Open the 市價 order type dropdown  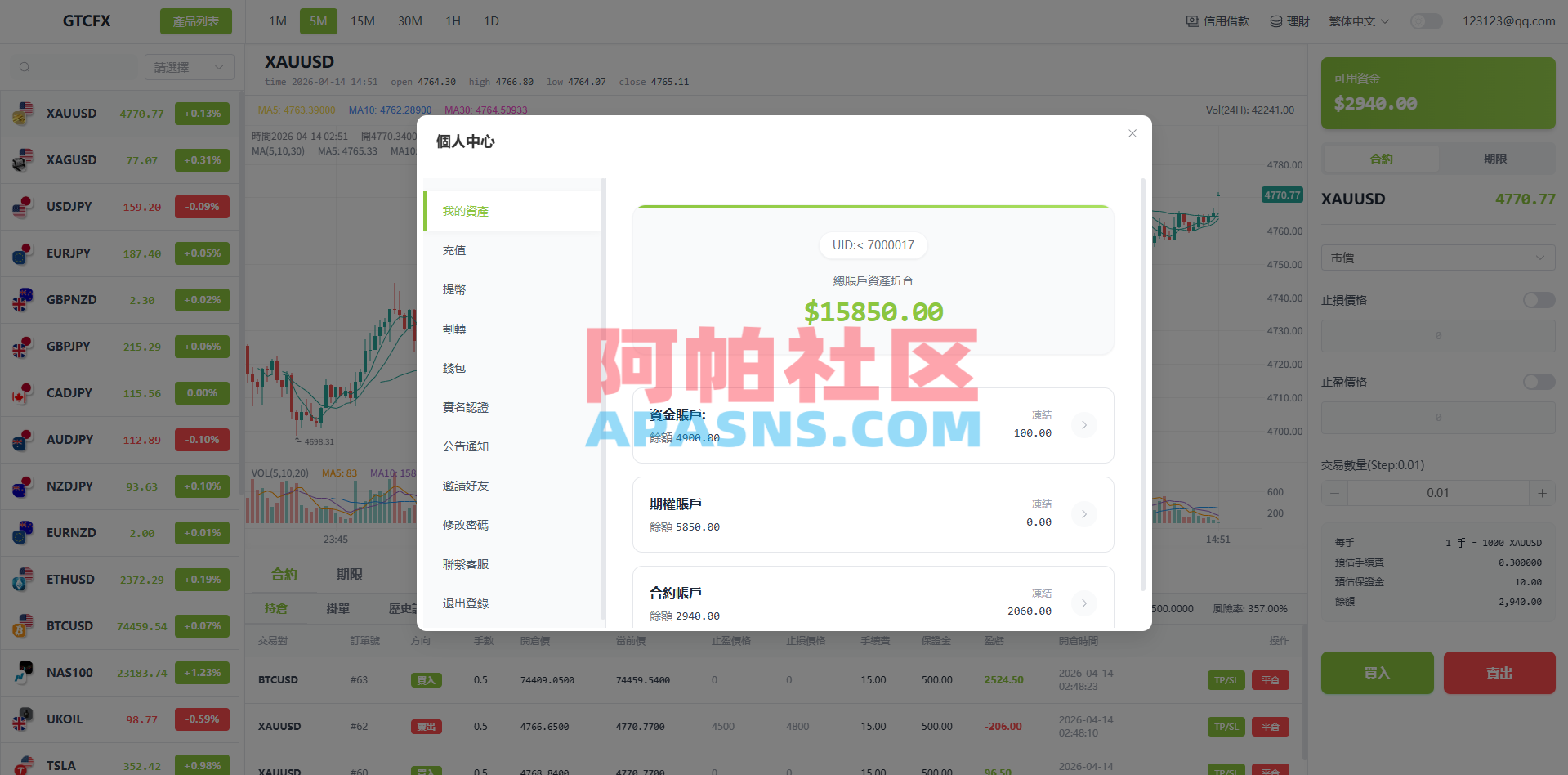coord(1438,258)
